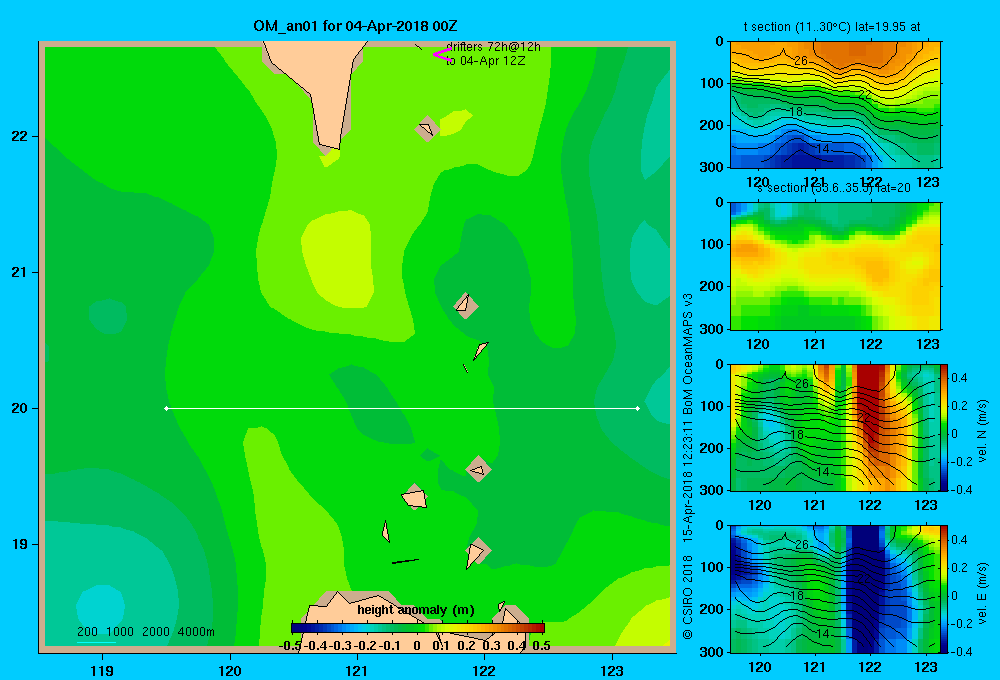1000x680 pixels.
Task: Click the "t section (11..30°C) lat=19.95" title
Action: pyautogui.click(x=832, y=27)
